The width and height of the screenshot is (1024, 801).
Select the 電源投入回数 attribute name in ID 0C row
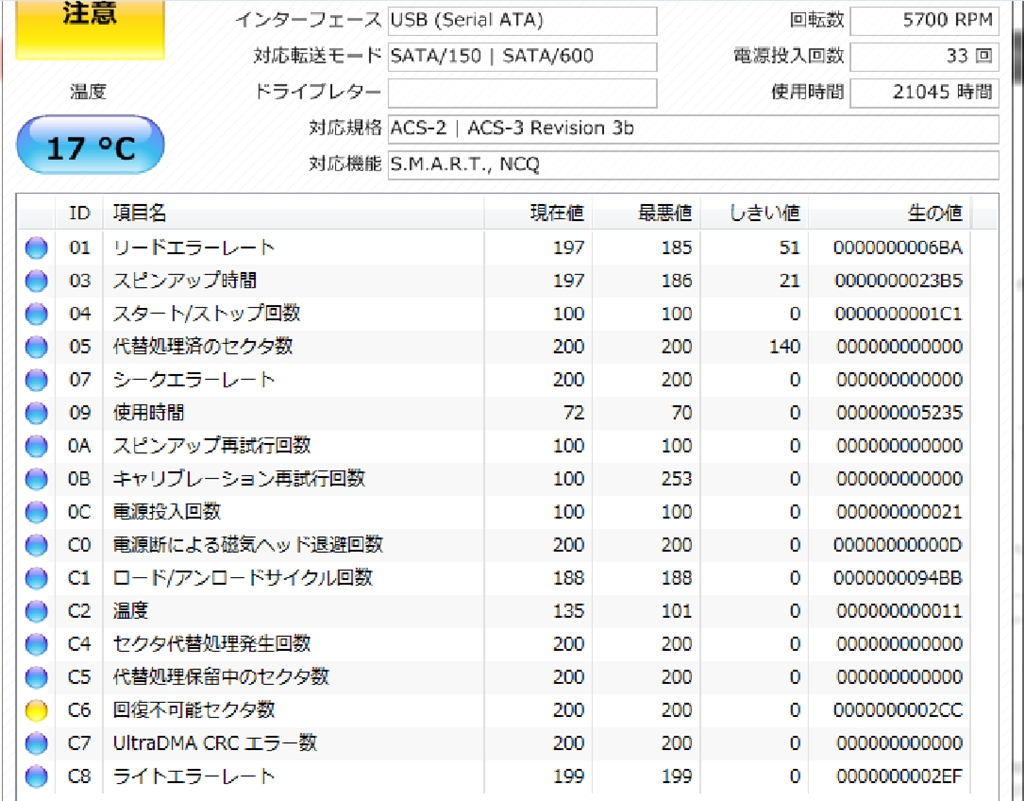[x=167, y=512]
